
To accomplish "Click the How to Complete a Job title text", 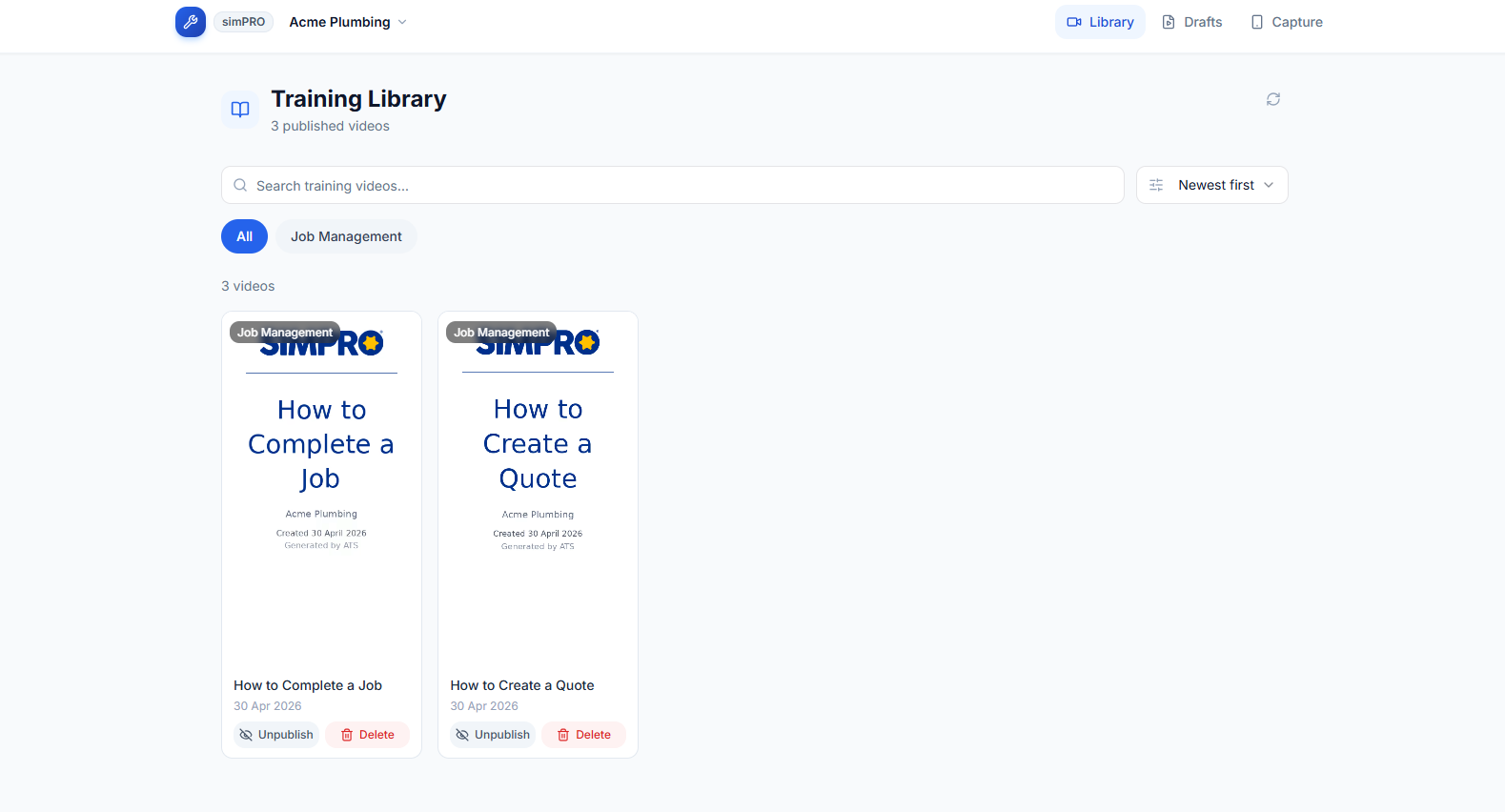I will pos(308,685).
